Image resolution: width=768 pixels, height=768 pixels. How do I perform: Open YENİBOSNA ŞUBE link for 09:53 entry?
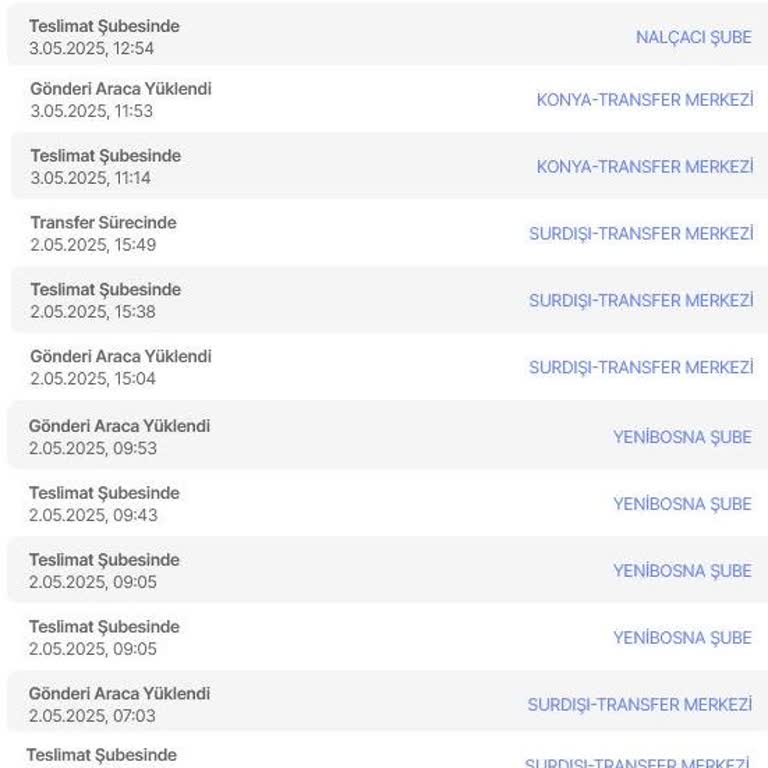pos(682,437)
